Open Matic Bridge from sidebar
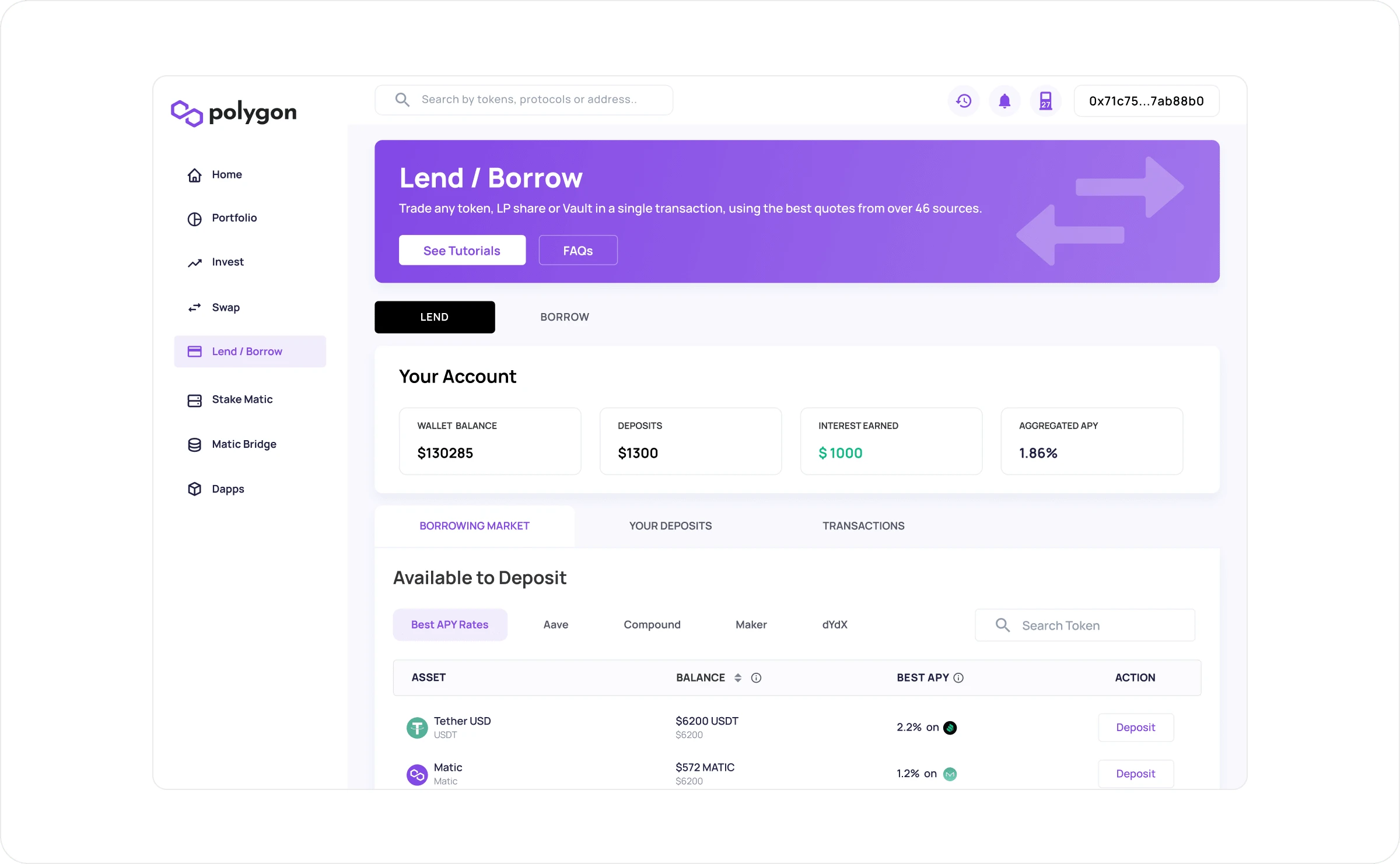Screen dimensions: 1400x864 [244, 444]
